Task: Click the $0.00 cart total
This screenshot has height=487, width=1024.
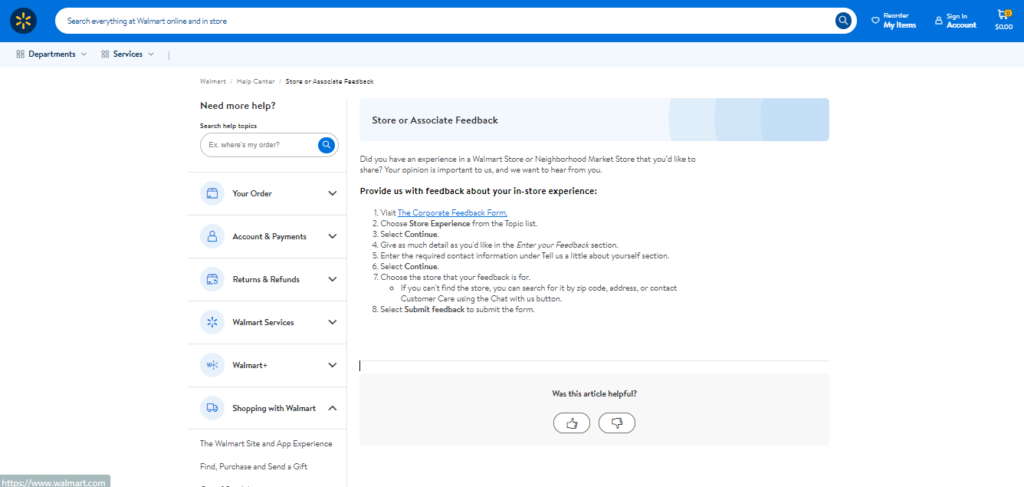Action: [x=1004, y=27]
